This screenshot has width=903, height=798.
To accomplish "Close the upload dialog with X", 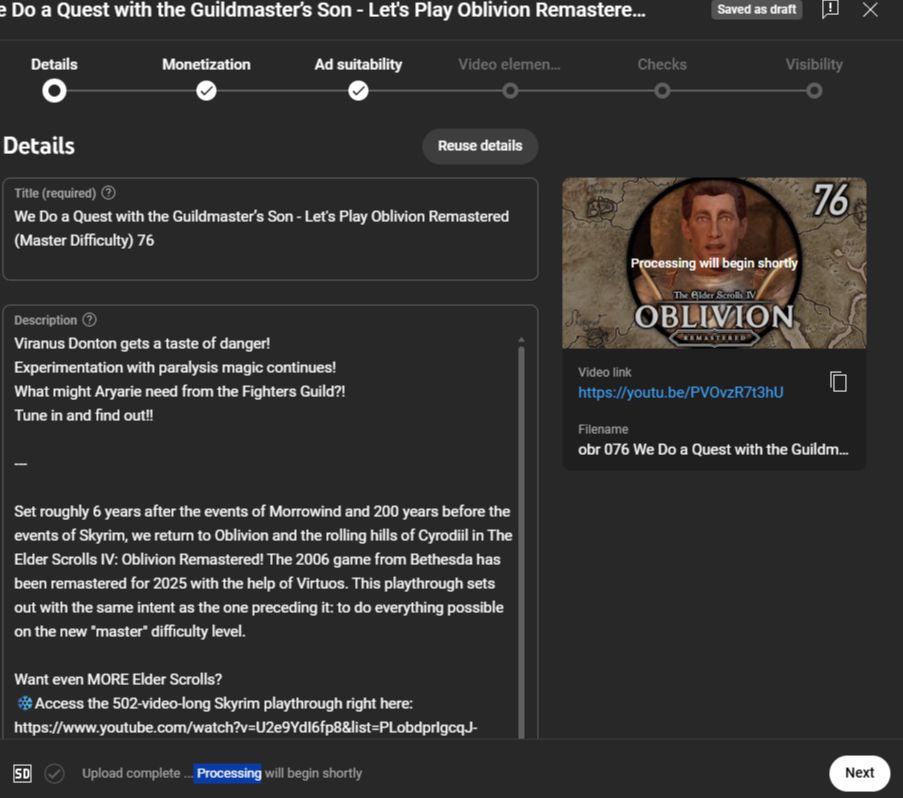I will coord(870,9).
